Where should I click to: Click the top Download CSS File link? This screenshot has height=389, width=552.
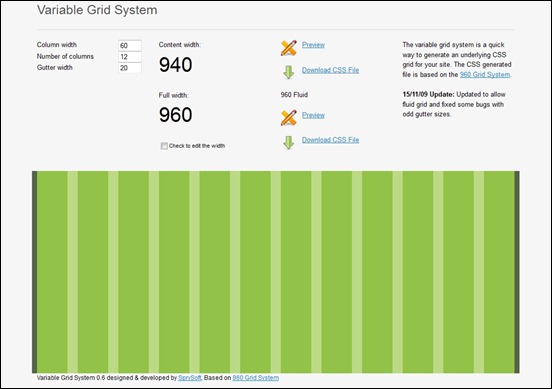(x=331, y=70)
